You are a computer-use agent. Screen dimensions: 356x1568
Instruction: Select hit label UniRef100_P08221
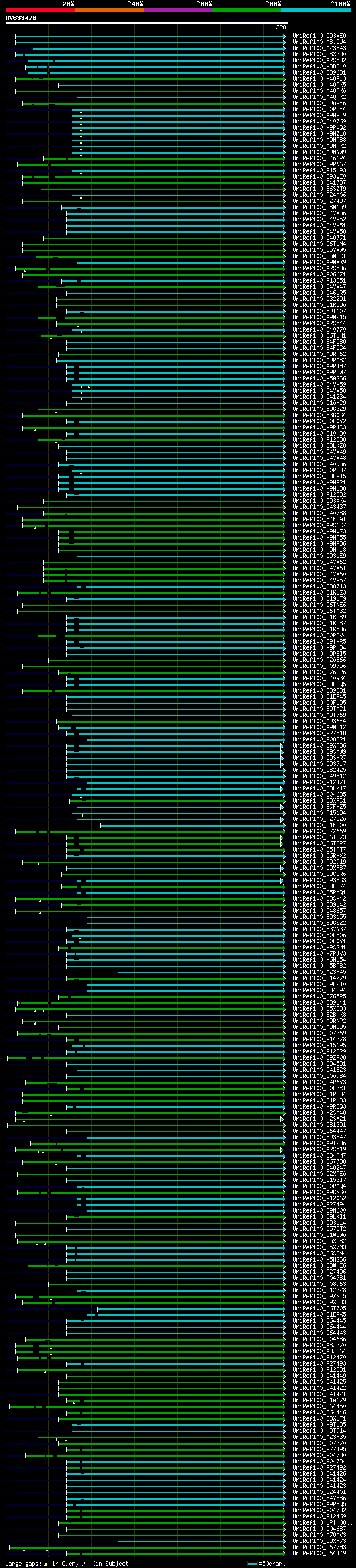click(x=319, y=740)
